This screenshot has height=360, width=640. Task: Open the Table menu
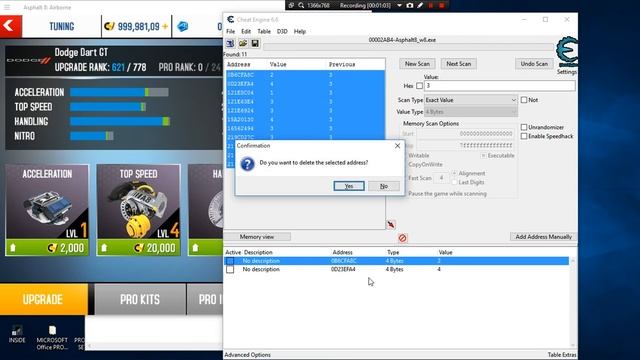[x=264, y=31]
